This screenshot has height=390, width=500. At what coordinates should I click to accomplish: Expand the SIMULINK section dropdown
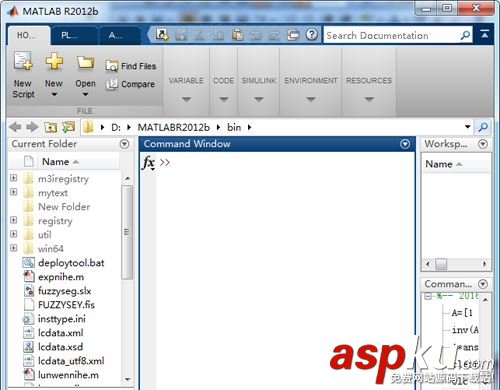pyautogui.click(x=259, y=99)
